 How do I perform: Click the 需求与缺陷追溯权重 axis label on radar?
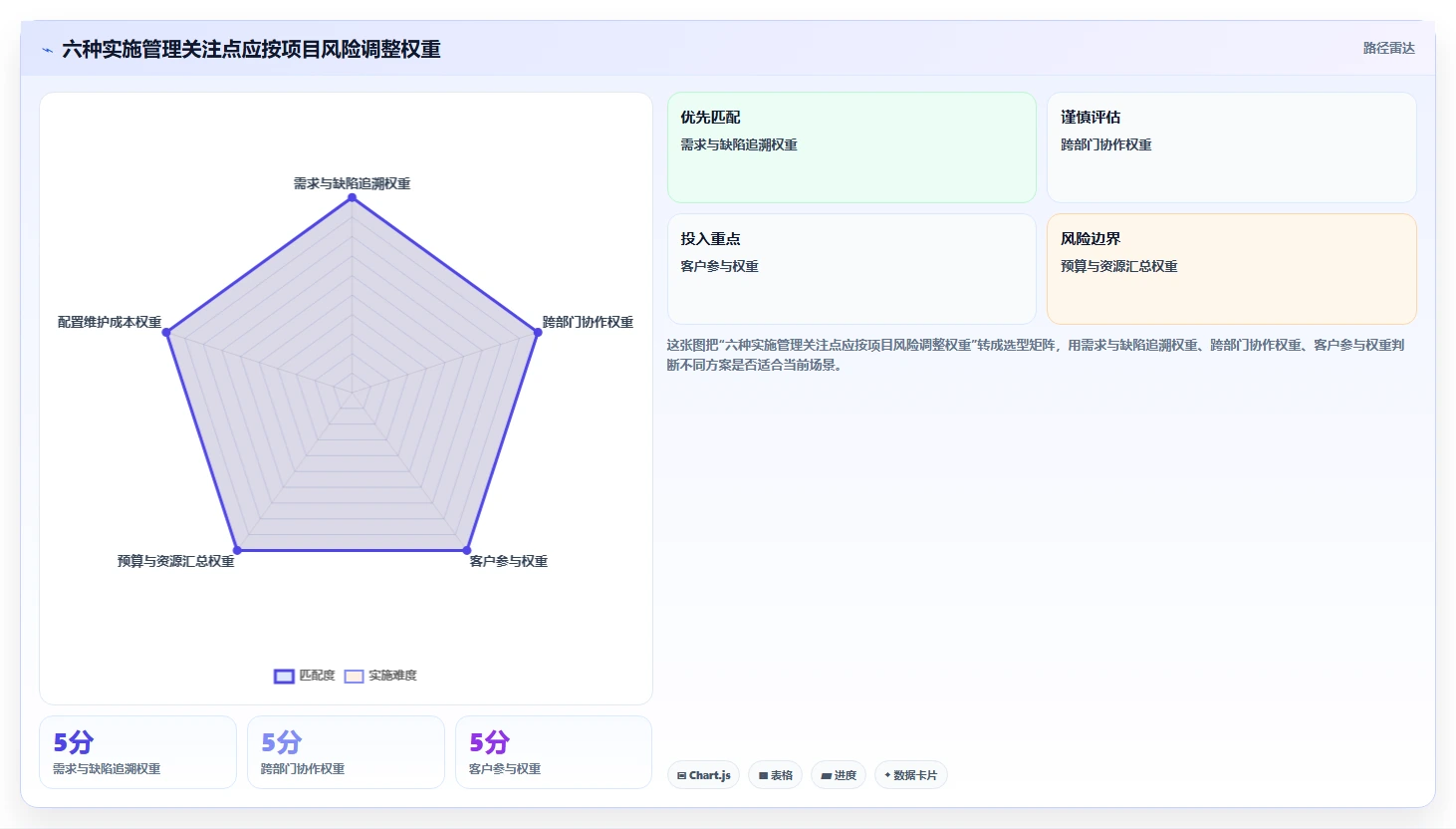[x=352, y=183]
